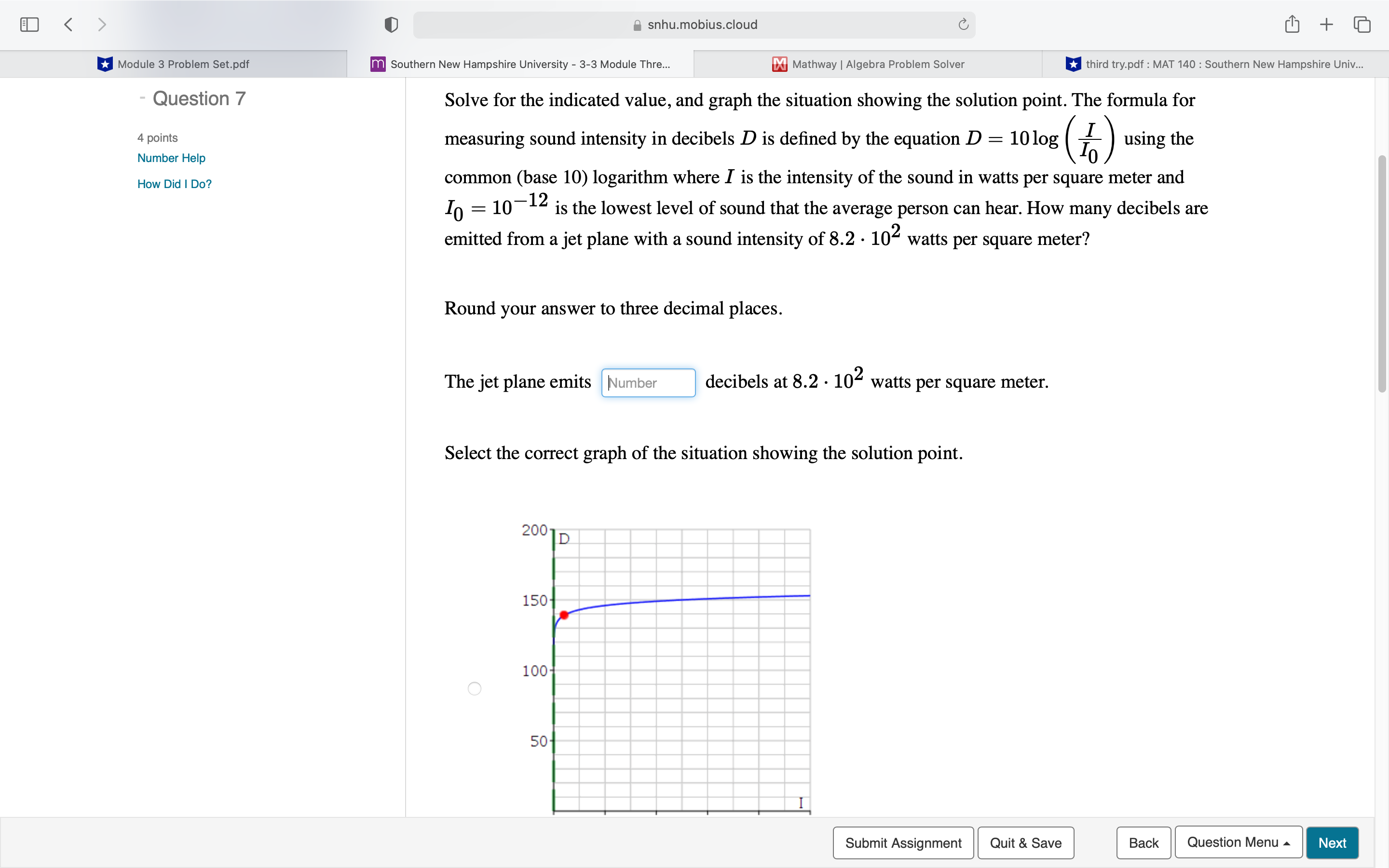Show the tab overview
This screenshot has height=868, width=1389.
point(1361,24)
